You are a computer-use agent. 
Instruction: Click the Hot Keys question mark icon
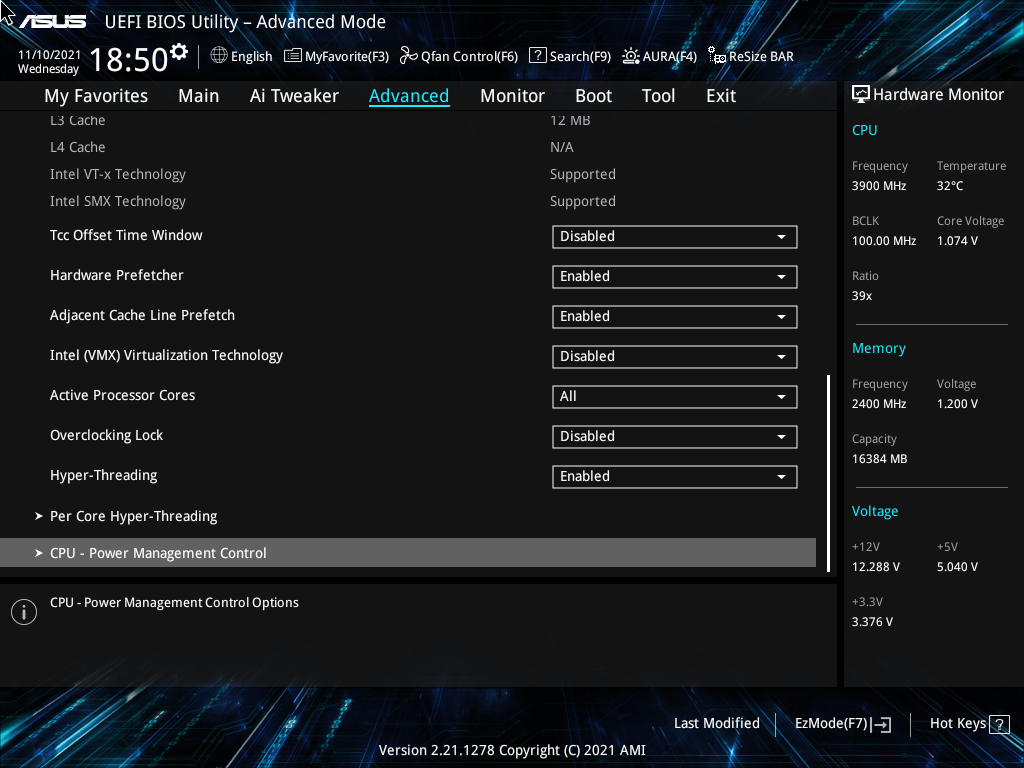(x=999, y=724)
